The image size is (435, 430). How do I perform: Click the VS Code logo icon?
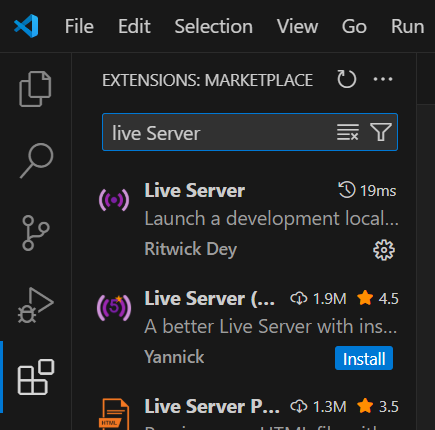point(26,26)
